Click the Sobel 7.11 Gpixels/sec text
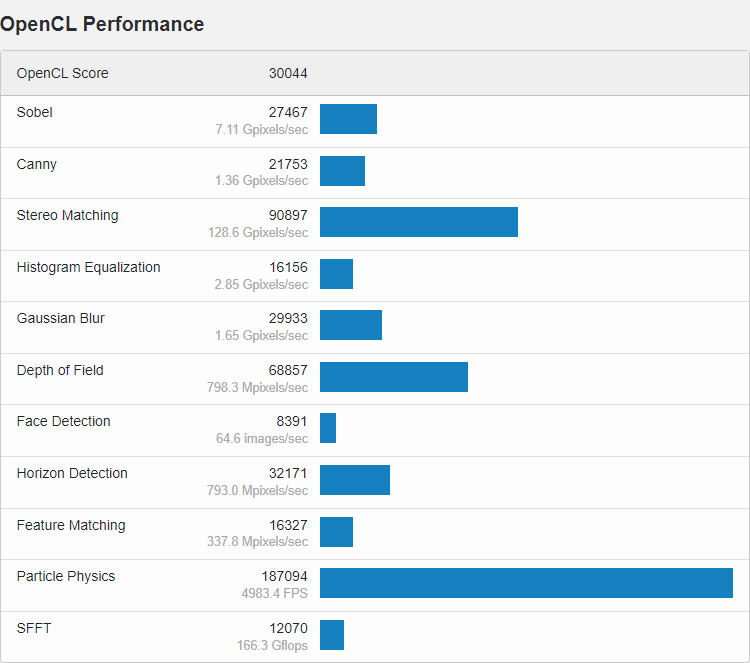This screenshot has width=750, height=663. point(262,129)
